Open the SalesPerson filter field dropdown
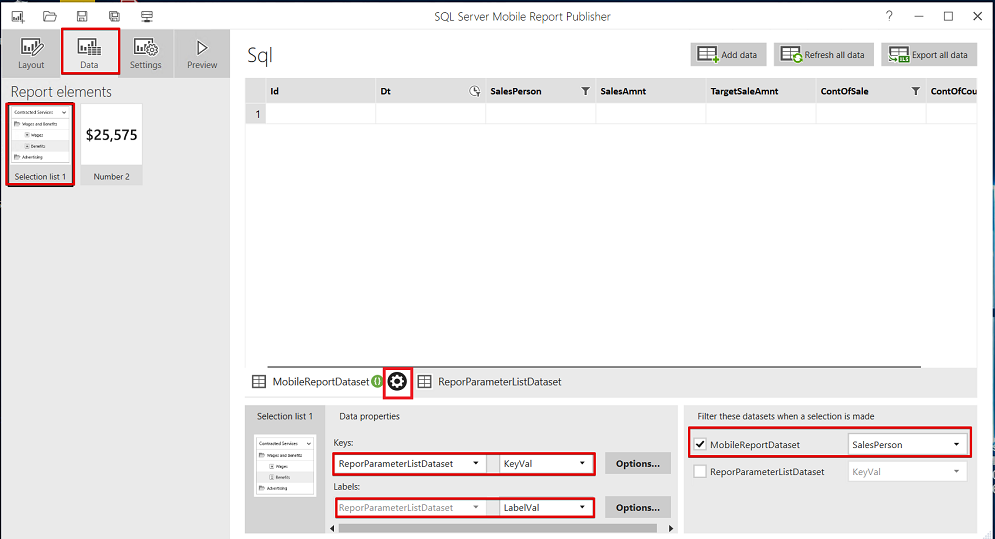995x539 pixels. point(907,444)
